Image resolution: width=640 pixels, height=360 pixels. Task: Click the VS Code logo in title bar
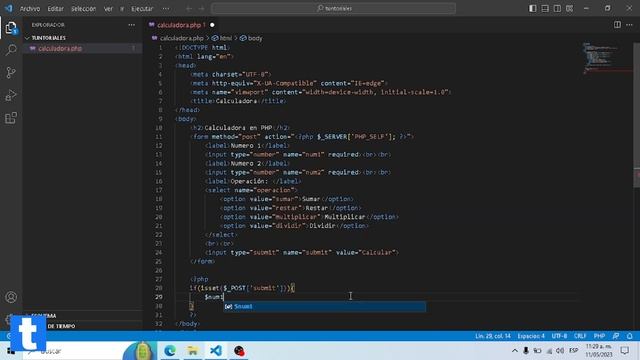tap(9, 8)
